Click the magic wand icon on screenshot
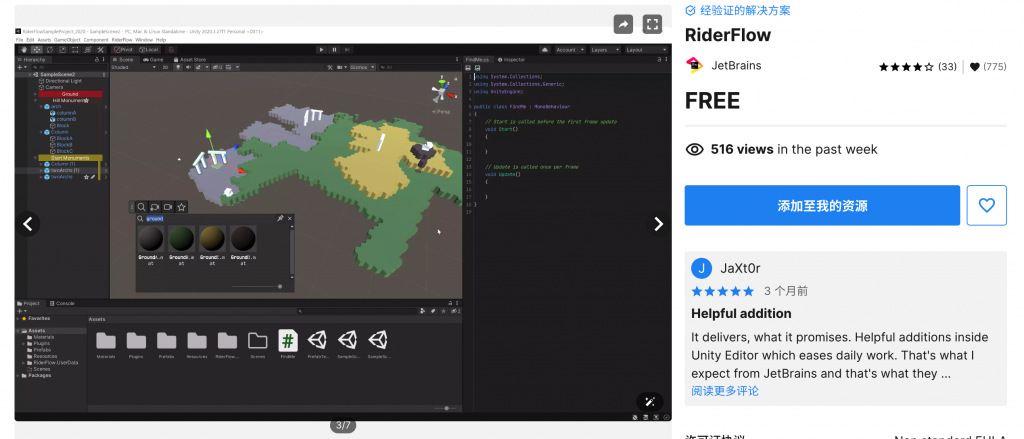This screenshot has height=439, width=1024. pyautogui.click(x=650, y=401)
